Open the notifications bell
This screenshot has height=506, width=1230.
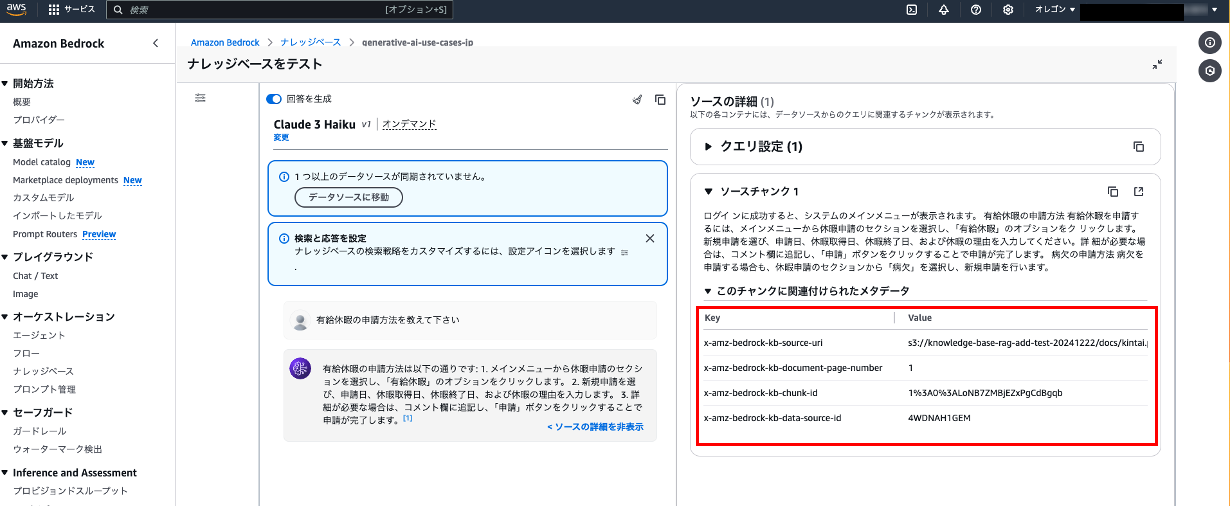tap(944, 9)
